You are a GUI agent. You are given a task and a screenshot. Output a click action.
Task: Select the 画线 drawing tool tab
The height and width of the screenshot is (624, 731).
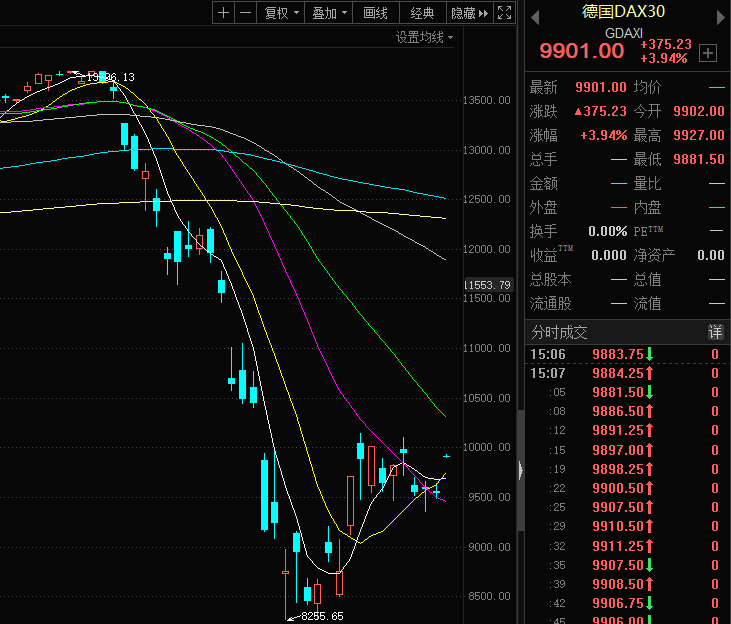coord(376,13)
